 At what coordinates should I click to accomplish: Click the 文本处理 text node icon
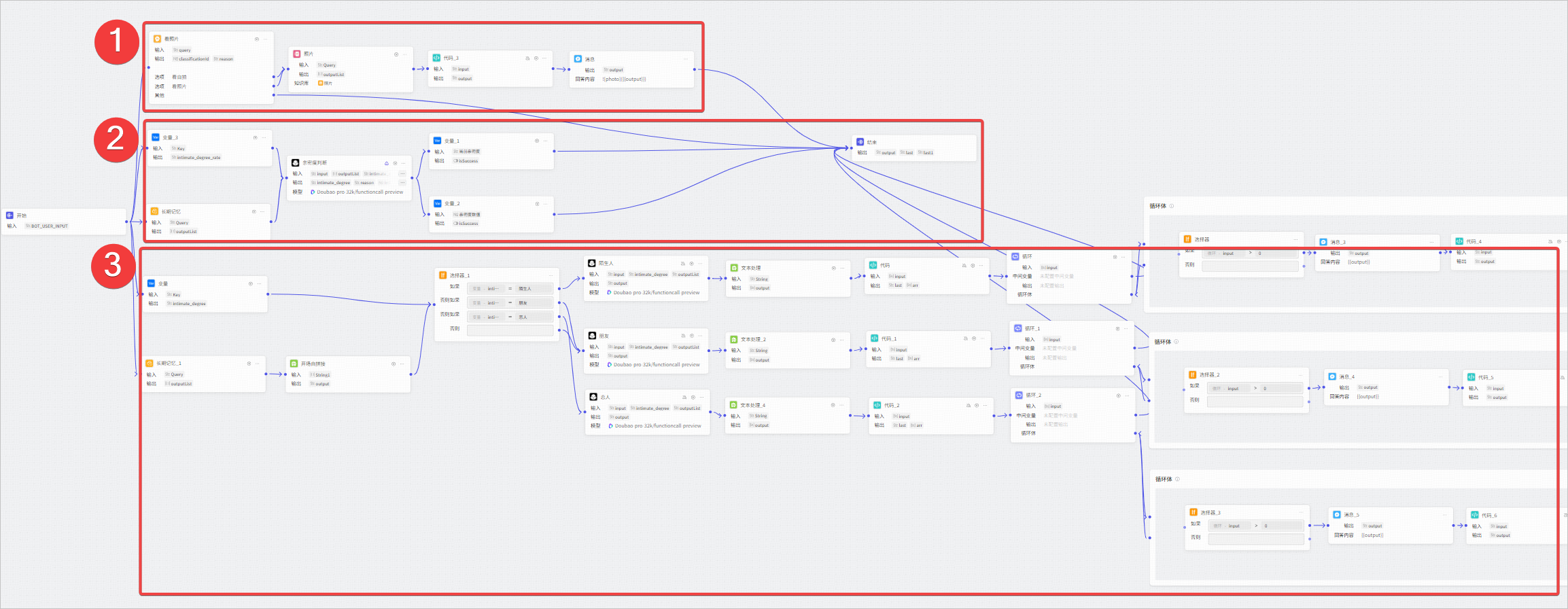coord(734,268)
